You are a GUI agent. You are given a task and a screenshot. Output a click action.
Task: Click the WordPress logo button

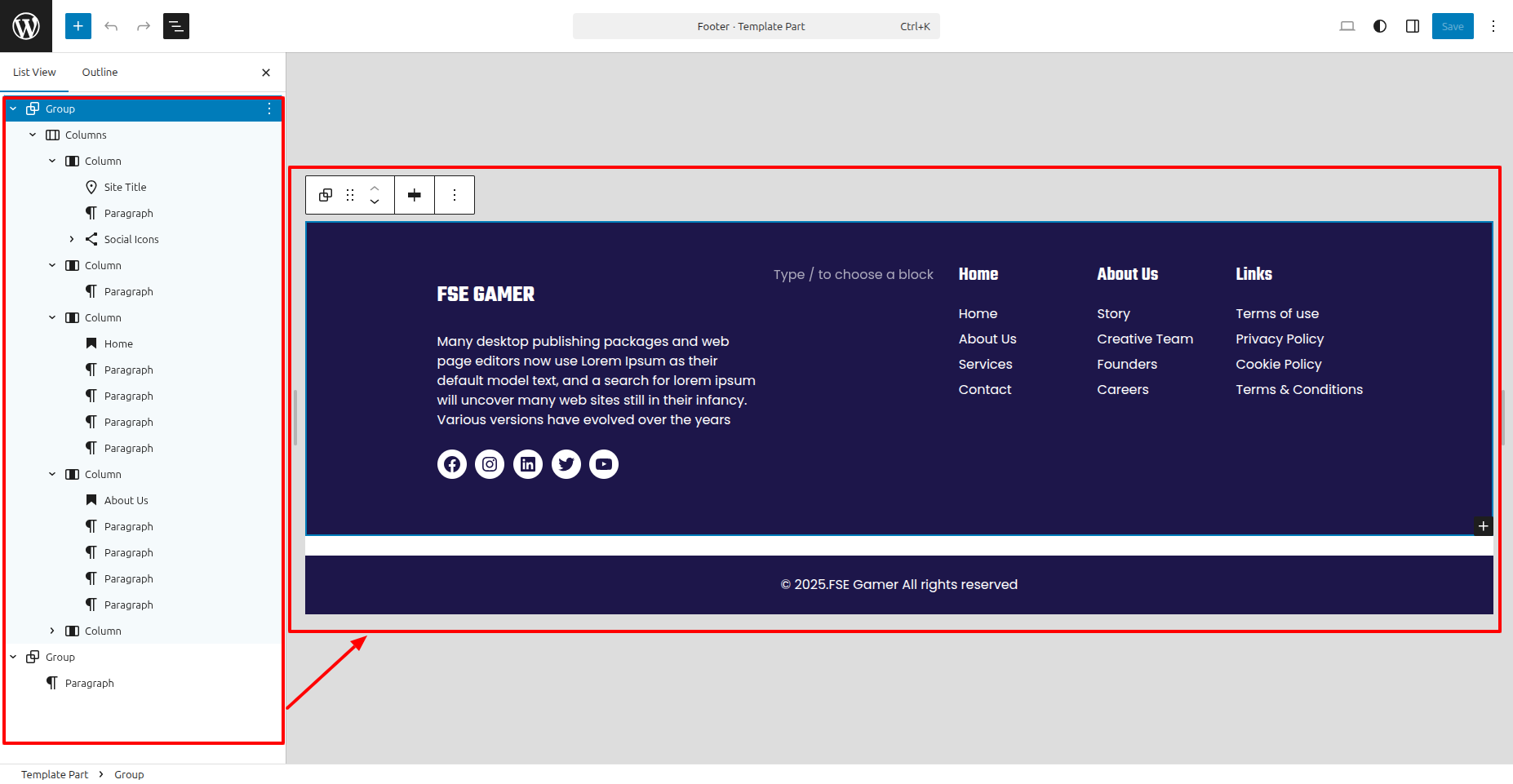pyautogui.click(x=26, y=26)
